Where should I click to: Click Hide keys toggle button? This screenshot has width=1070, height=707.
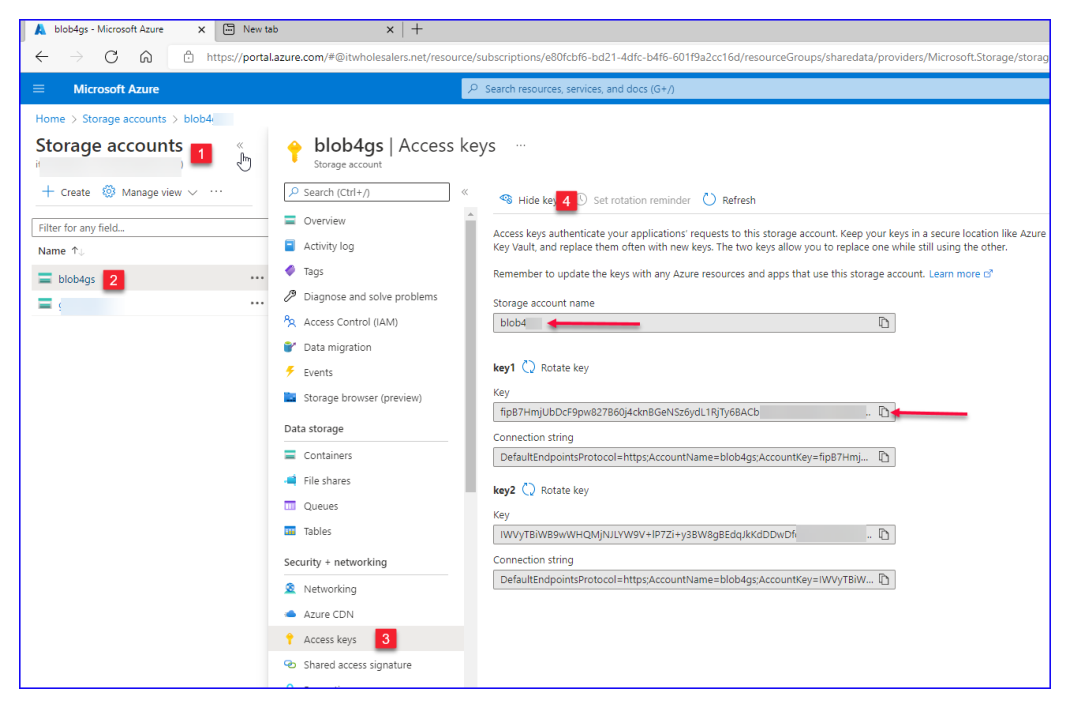click(529, 200)
